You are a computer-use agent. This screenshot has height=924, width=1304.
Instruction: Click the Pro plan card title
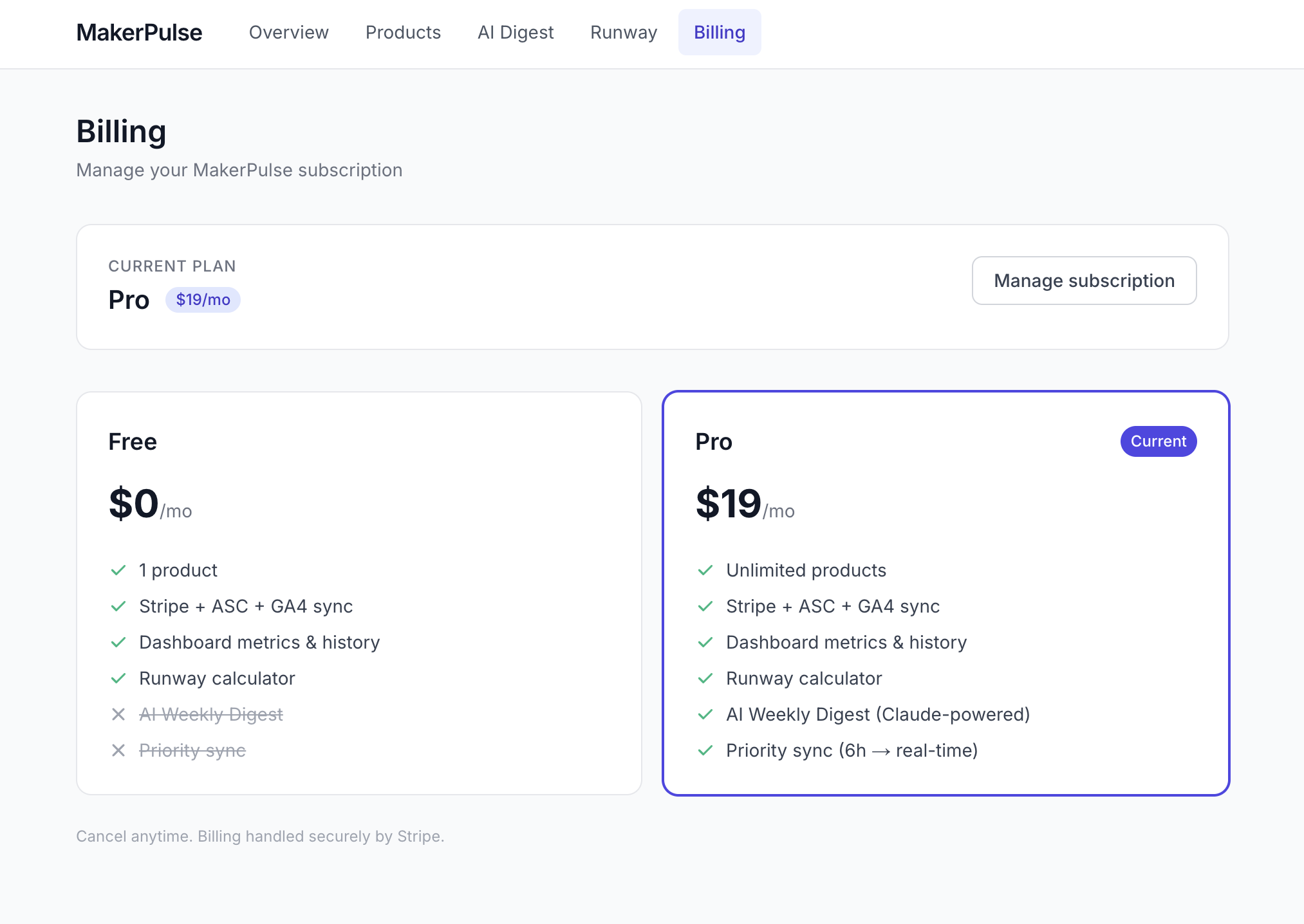[714, 442]
